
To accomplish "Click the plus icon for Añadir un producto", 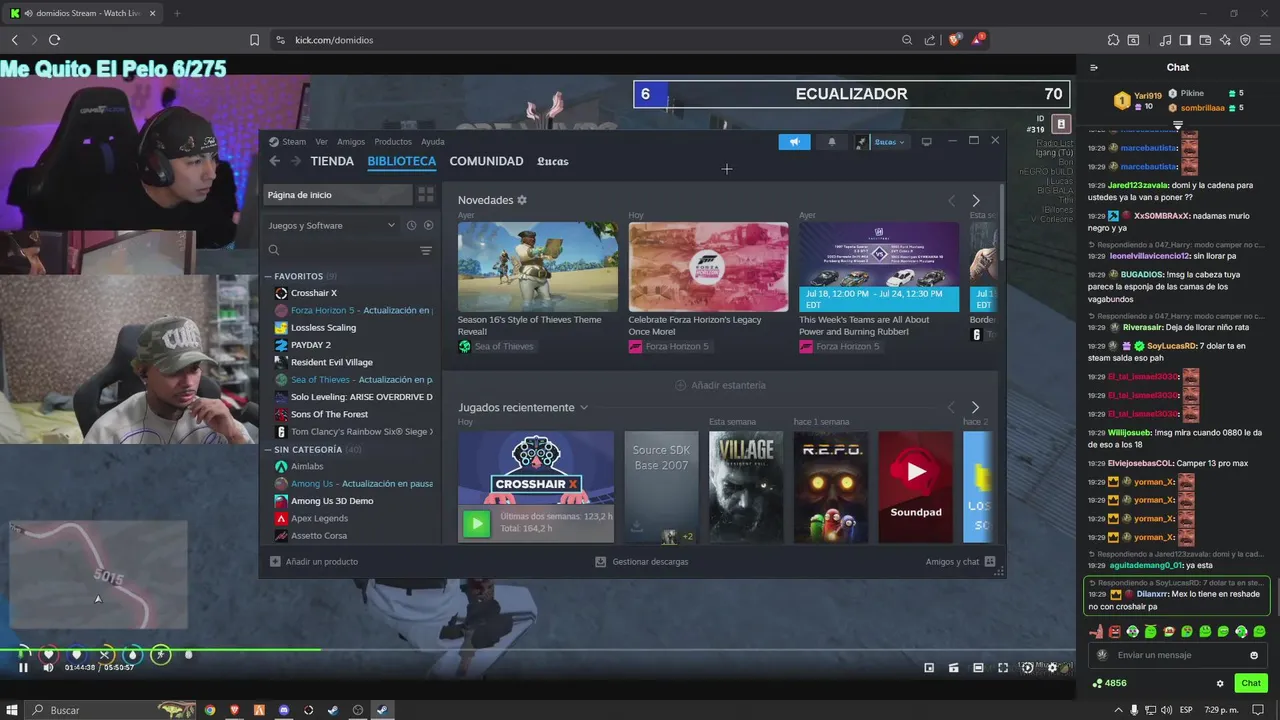I will tap(275, 561).
